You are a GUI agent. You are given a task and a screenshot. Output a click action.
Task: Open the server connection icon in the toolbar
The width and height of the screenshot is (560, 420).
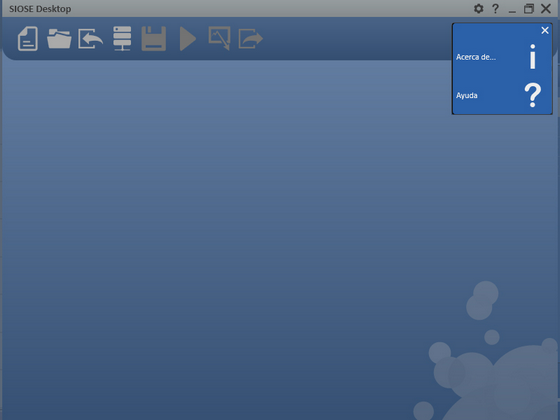coord(122,39)
